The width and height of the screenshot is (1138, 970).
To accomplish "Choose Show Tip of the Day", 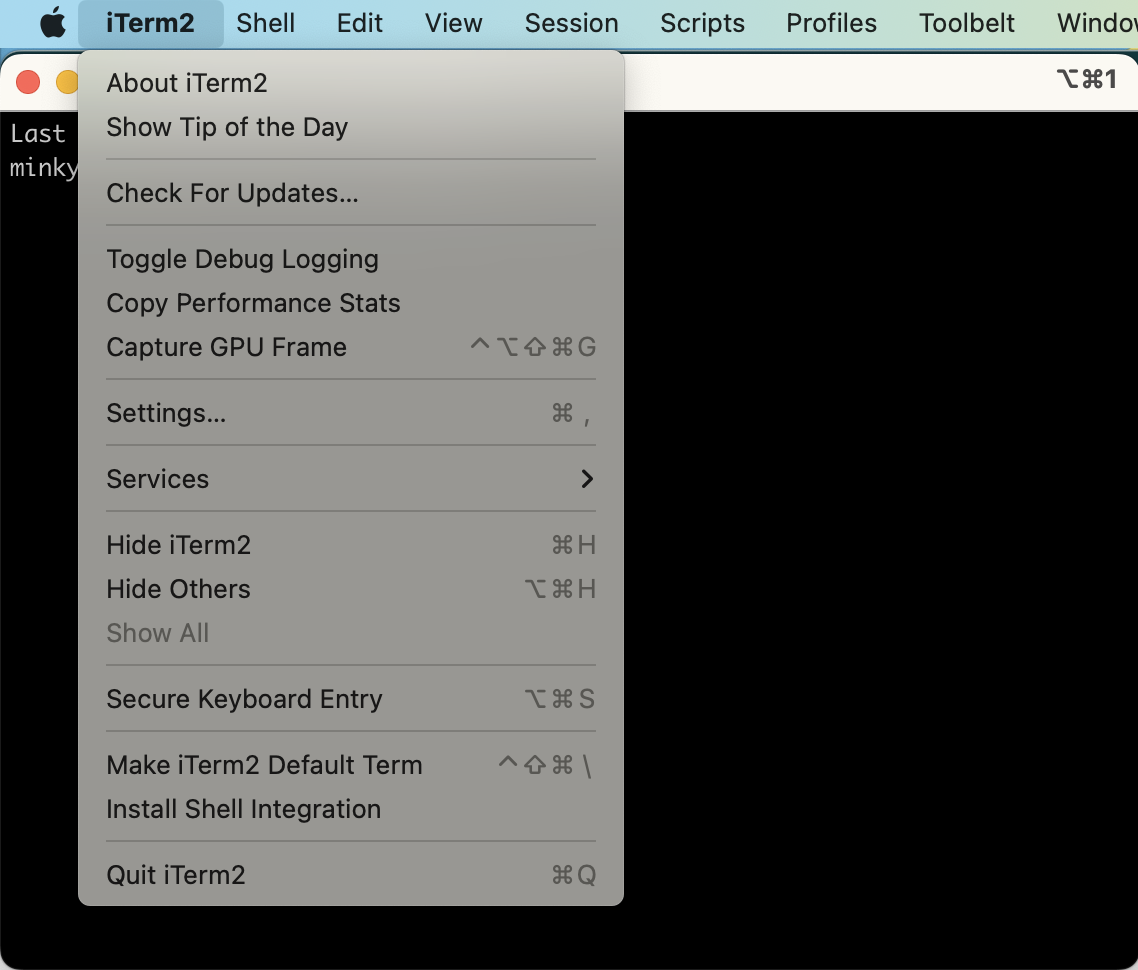I will [351, 127].
